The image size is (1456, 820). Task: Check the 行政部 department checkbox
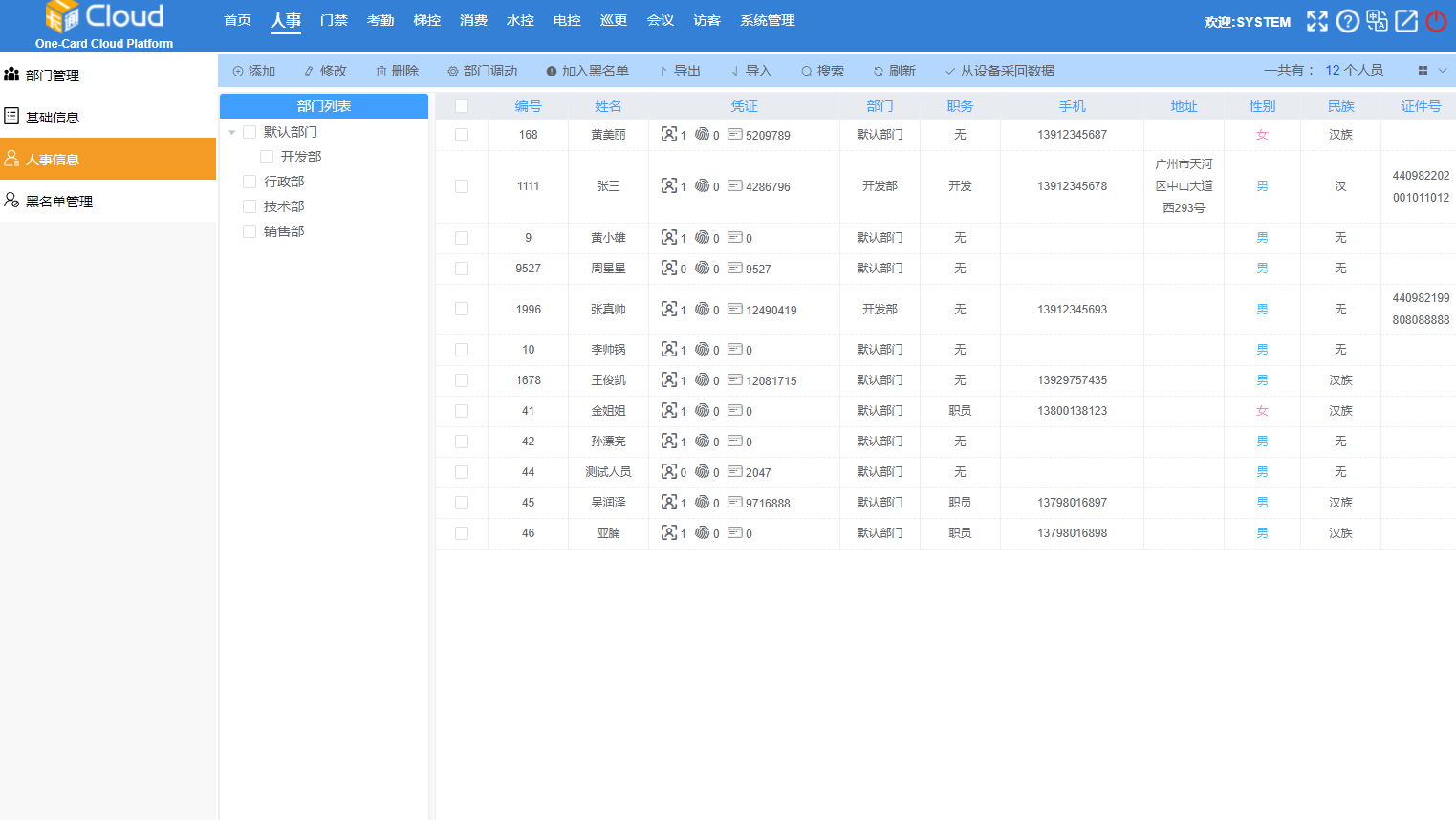[x=250, y=182]
